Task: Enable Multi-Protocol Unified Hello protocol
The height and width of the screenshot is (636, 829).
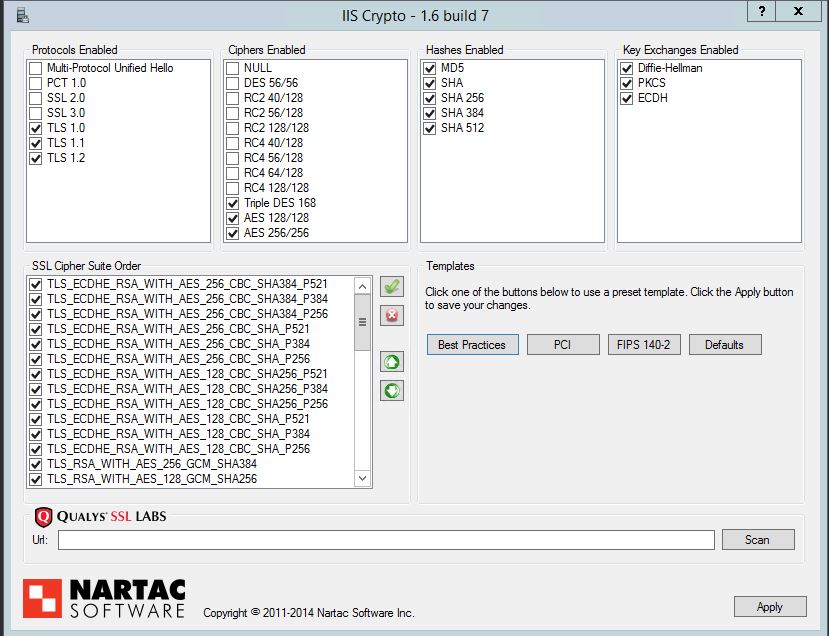Action: coord(35,68)
